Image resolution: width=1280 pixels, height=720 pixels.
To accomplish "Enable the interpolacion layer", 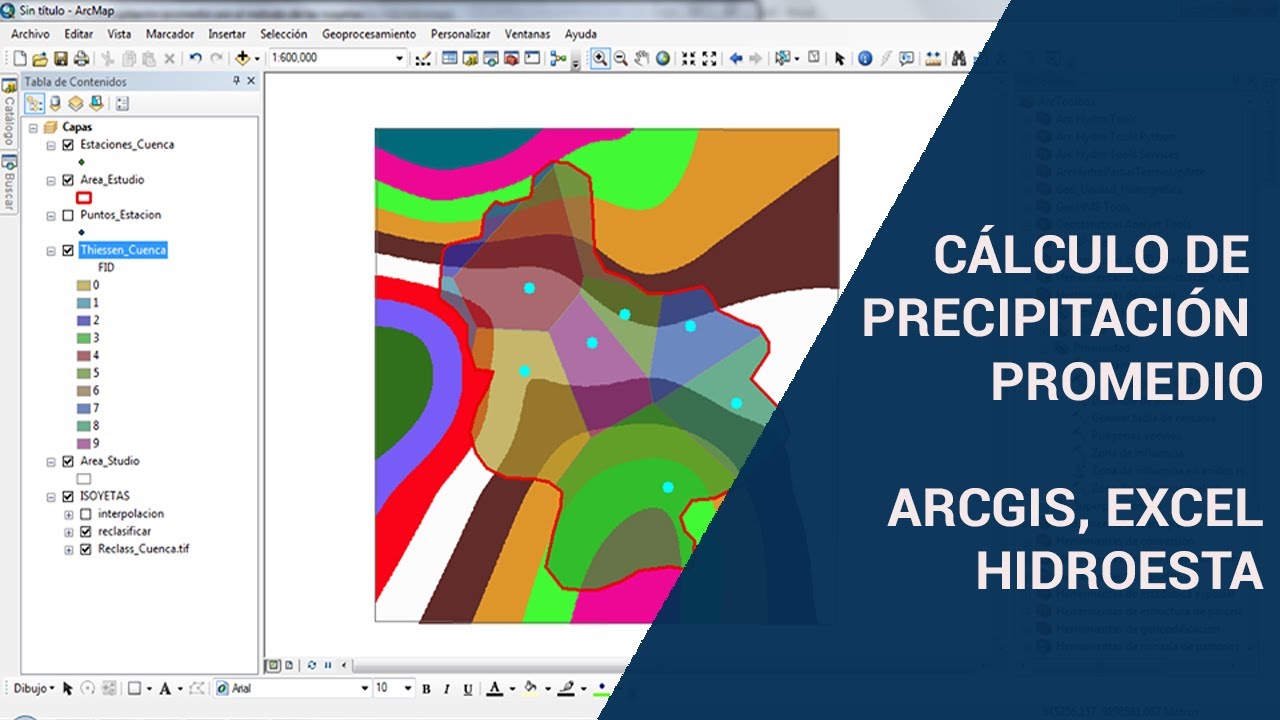I will click(86, 514).
